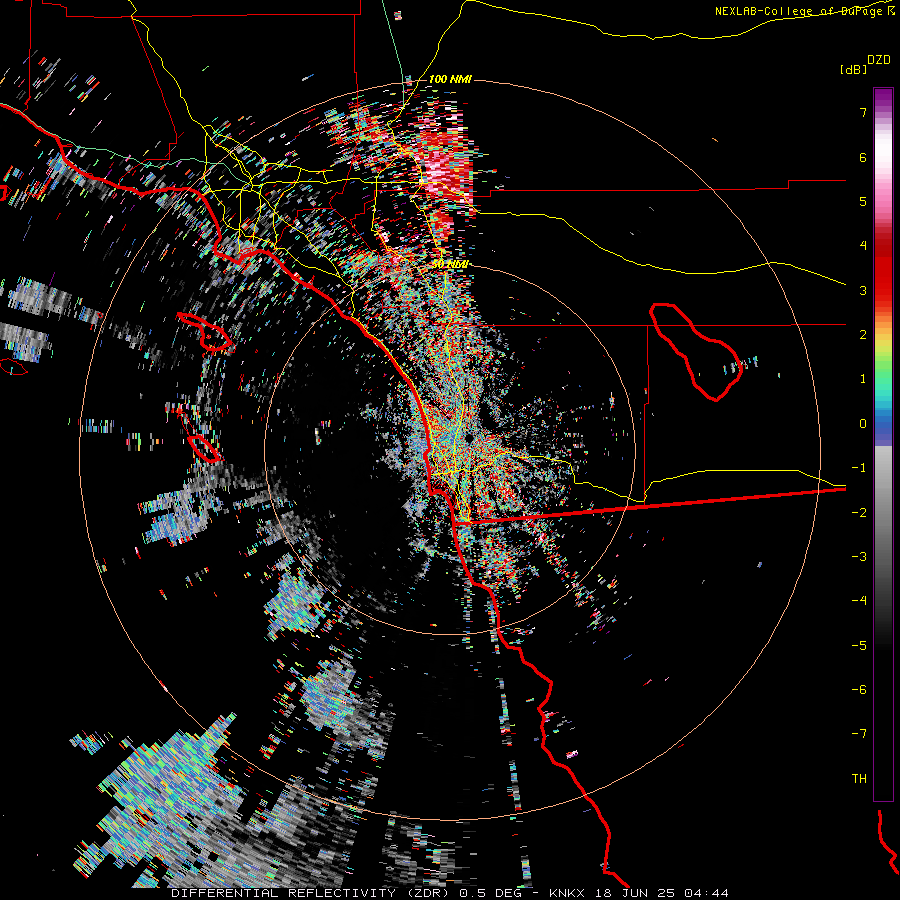Image resolution: width=900 pixels, height=900 pixels.
Task: Click the -3 value on the dB scale
Action: [x=859, y=557]
